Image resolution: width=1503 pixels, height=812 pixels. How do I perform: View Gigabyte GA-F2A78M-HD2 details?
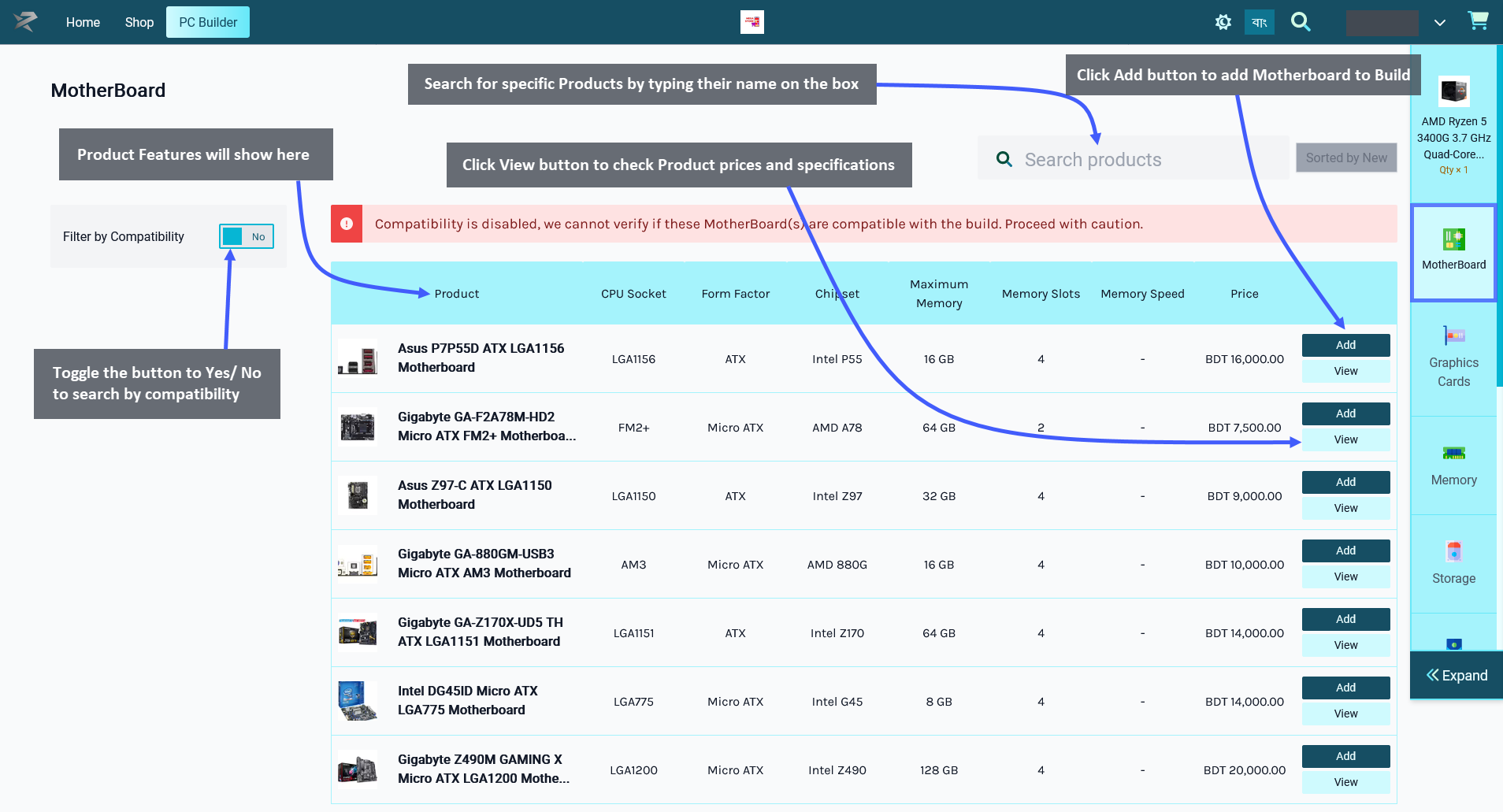click(x=1345, y=439)
